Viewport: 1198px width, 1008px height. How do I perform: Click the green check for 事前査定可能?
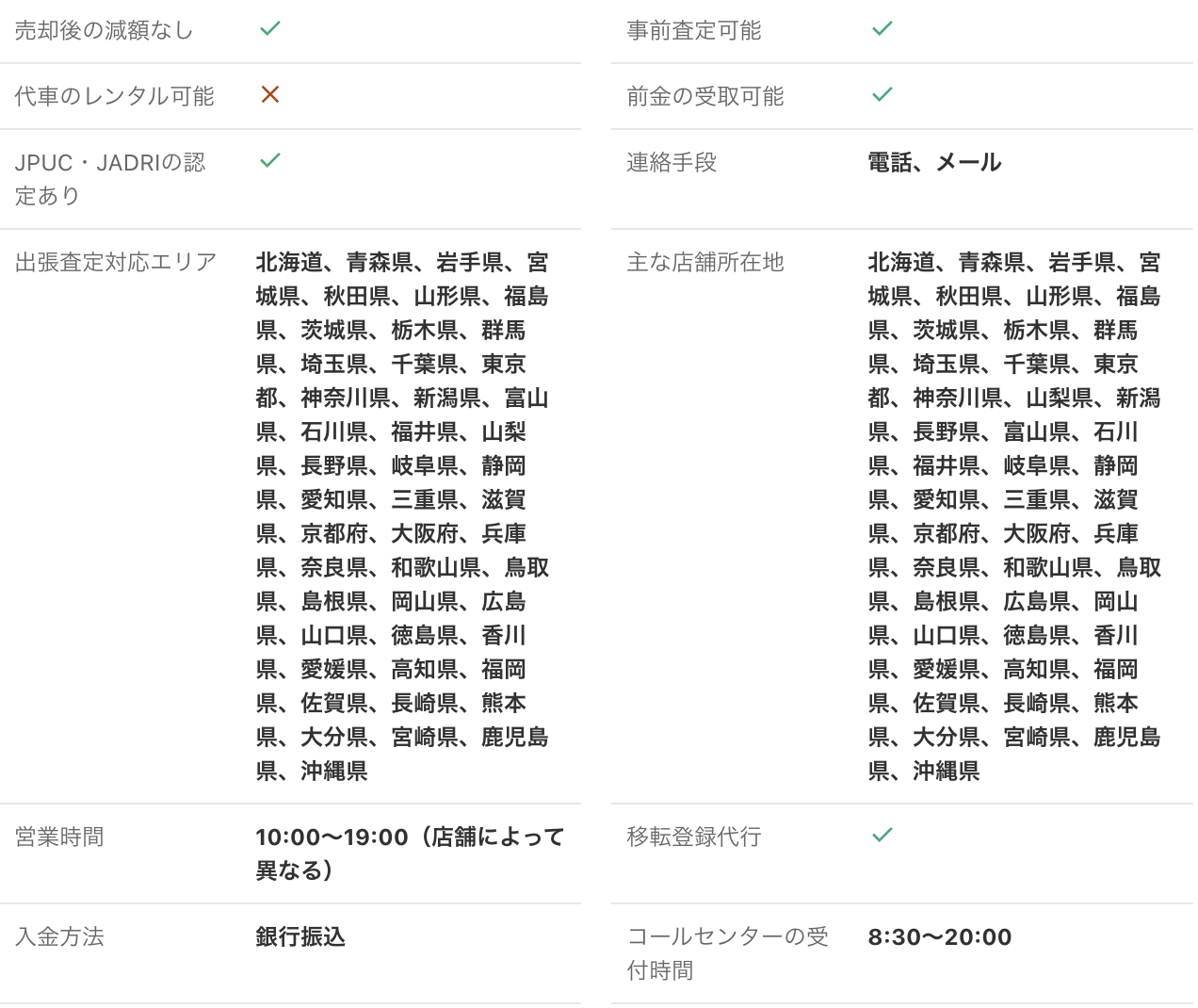882,29
